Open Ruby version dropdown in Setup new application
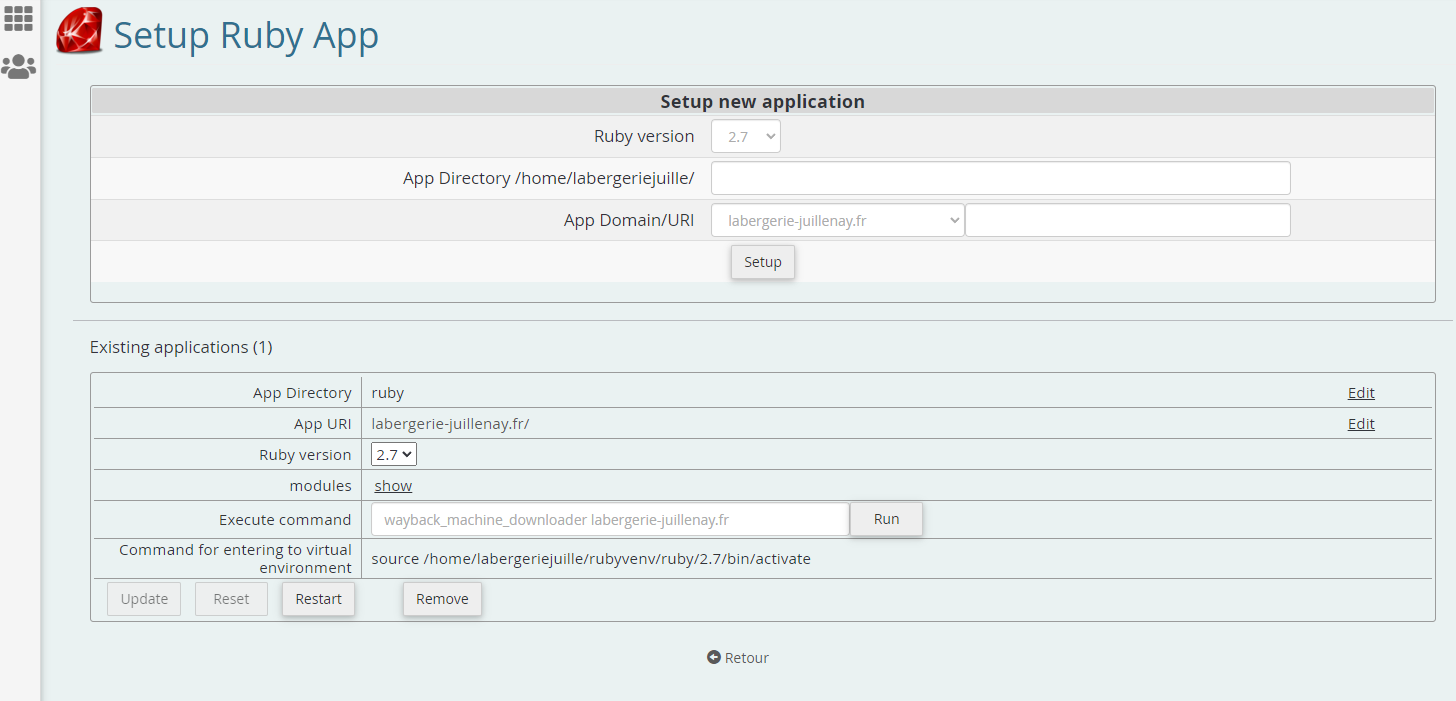The width and height of the screenshot is (1456, 701). [746, 137]
